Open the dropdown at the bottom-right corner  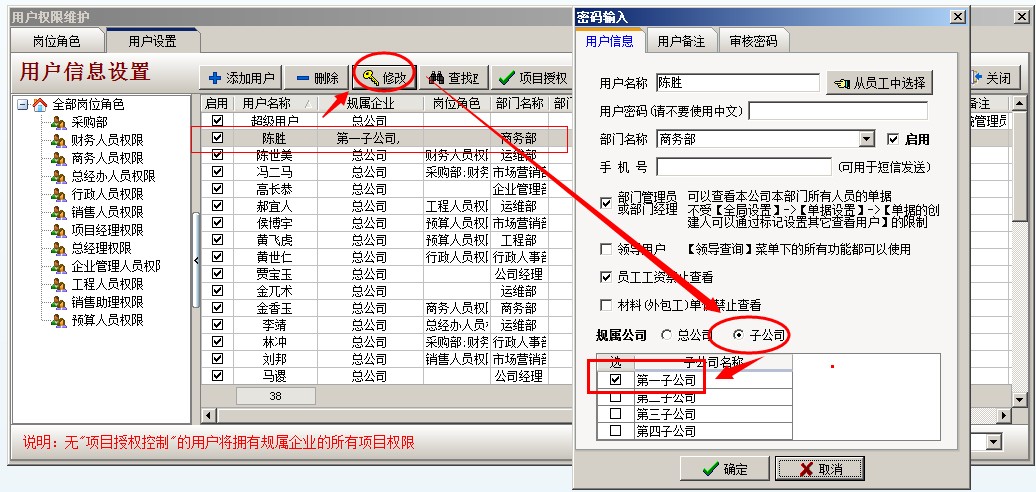[x=994, y=442]
